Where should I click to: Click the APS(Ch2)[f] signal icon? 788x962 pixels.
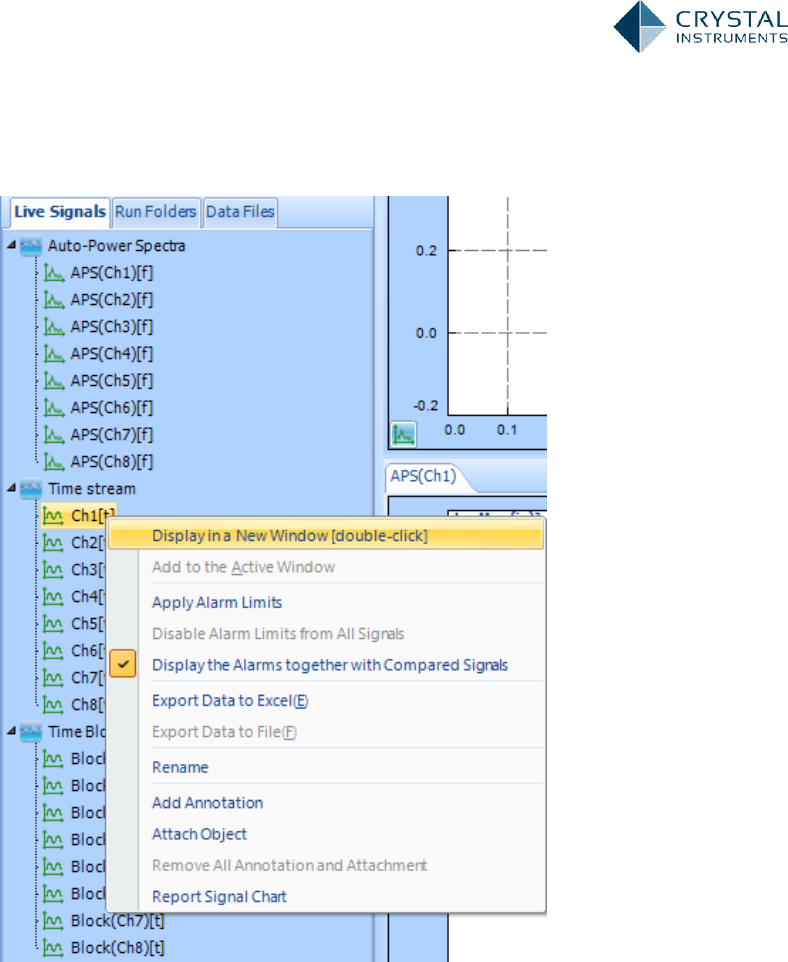[x=54, y=300]
